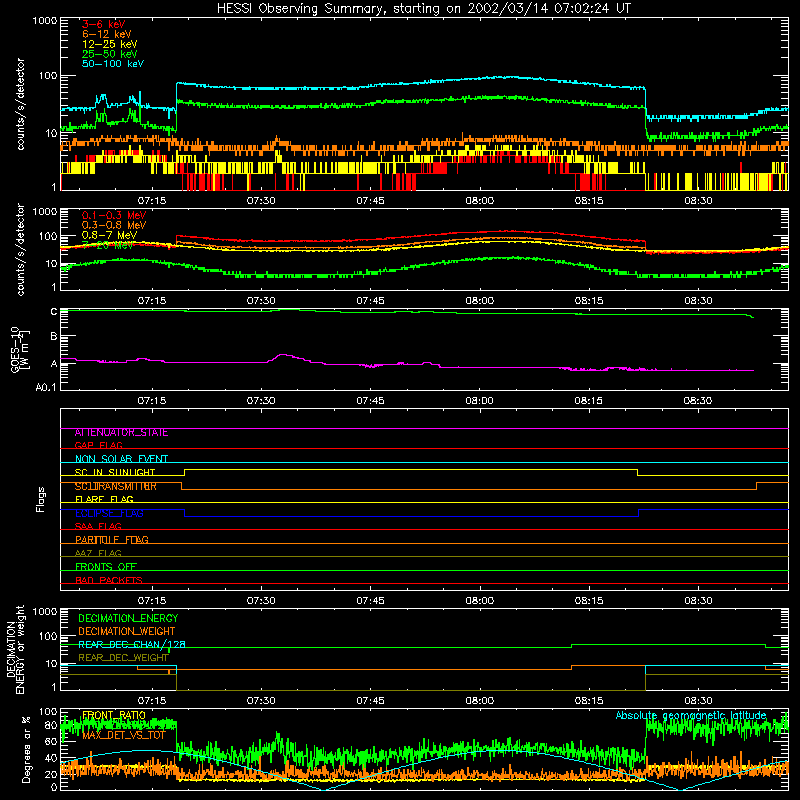The width and height of the screenshot is (800, 800).
Task: Click the yellow SC_IN_SUNLIGHT flag label
Action: point(115,472)
